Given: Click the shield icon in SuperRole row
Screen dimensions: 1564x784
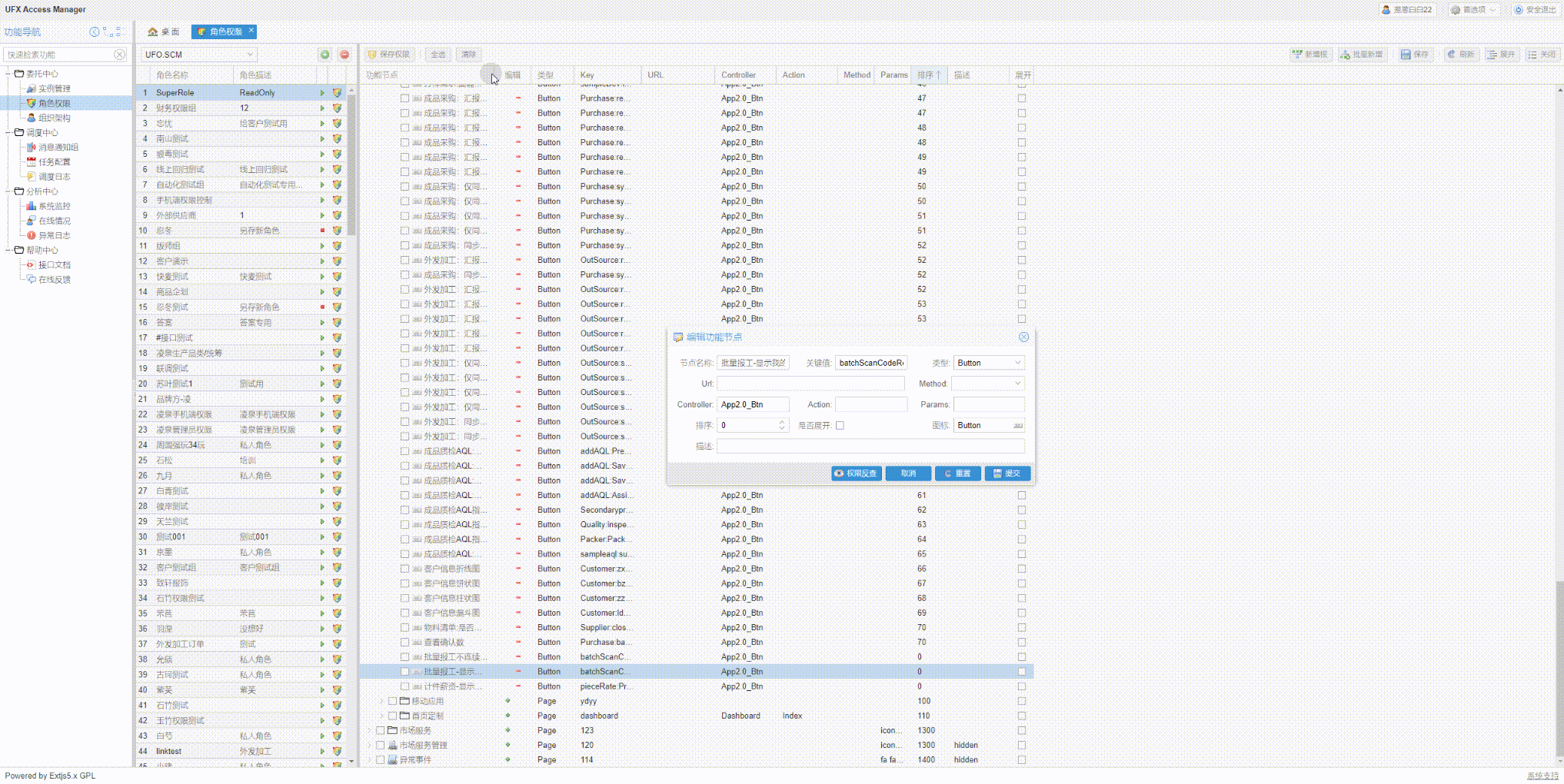Looking at the screenshot, I should tap(337, 93).
